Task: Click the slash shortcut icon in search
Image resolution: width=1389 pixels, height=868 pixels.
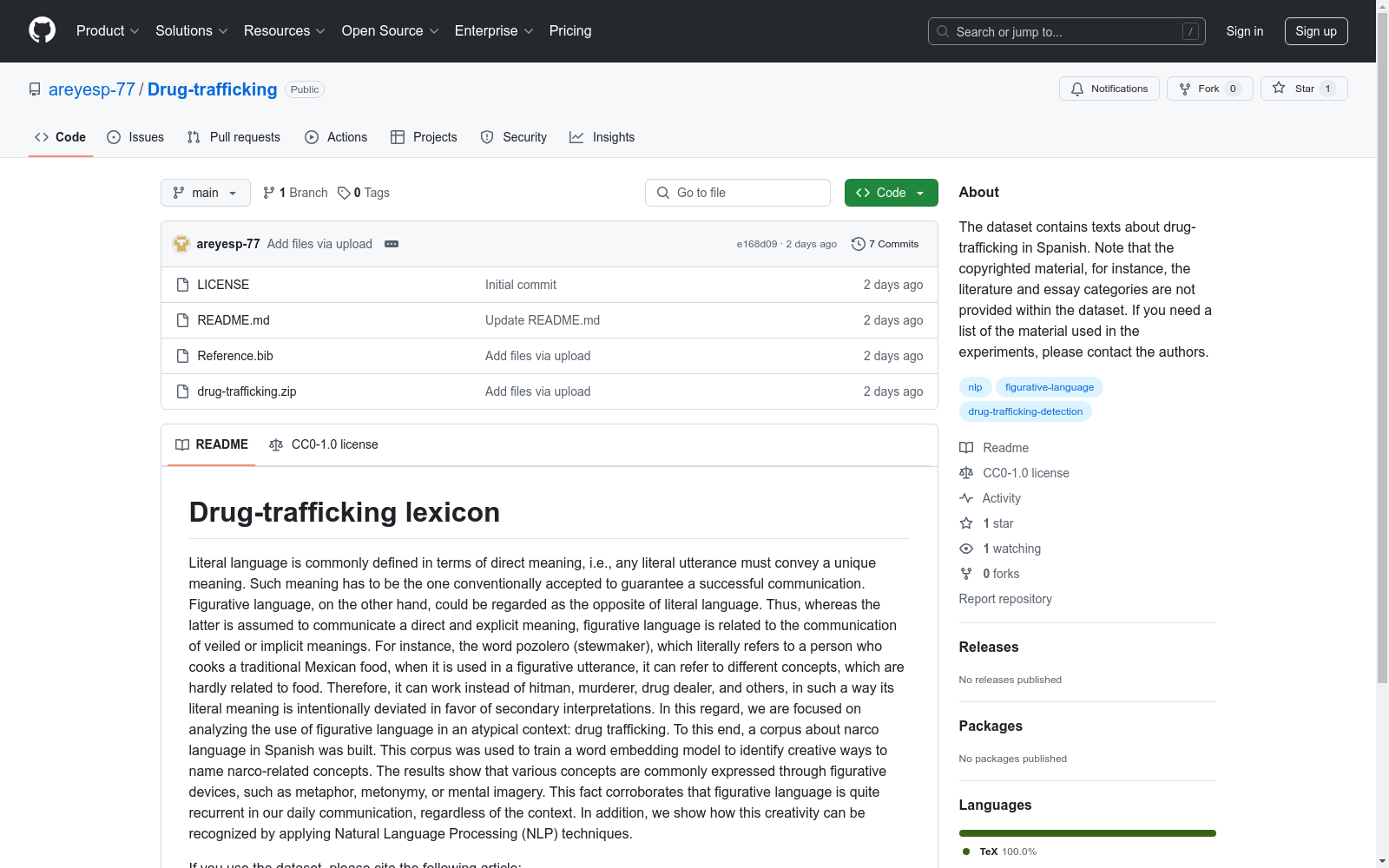Action: click(x=1190, y=31)
